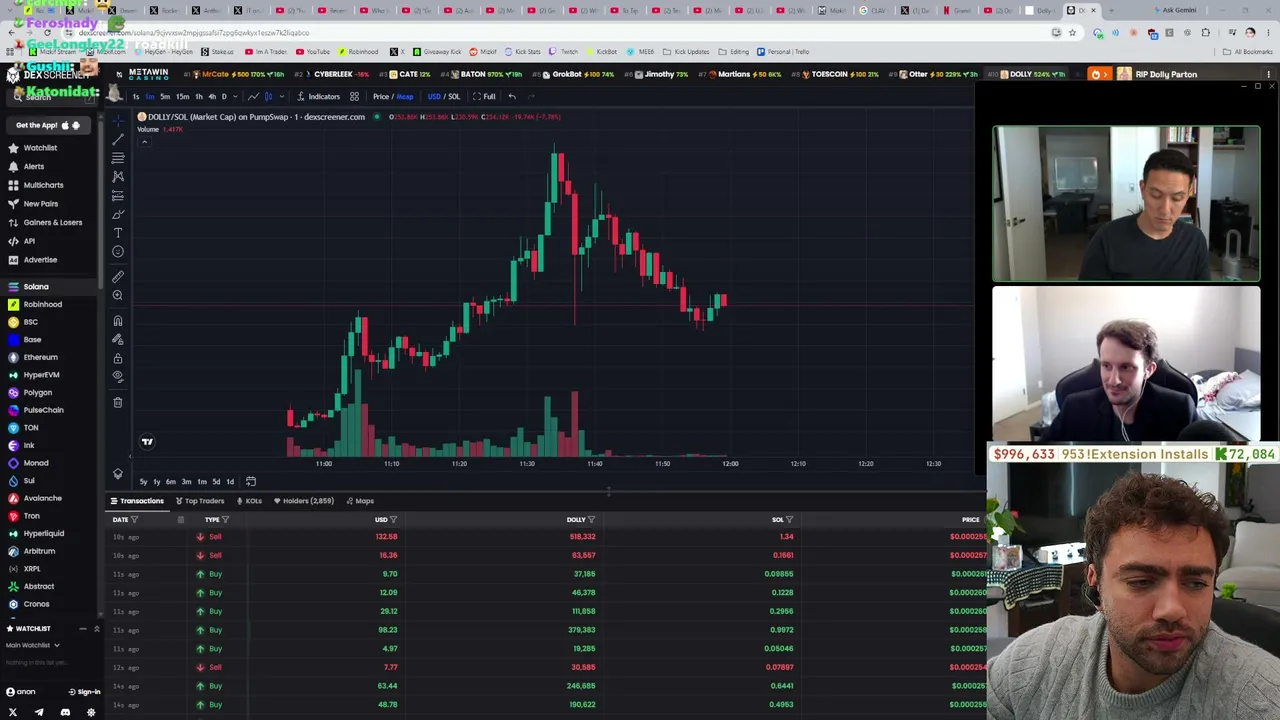Set the chart range to 5d
1280x720 pixels.
click(215, 482)
